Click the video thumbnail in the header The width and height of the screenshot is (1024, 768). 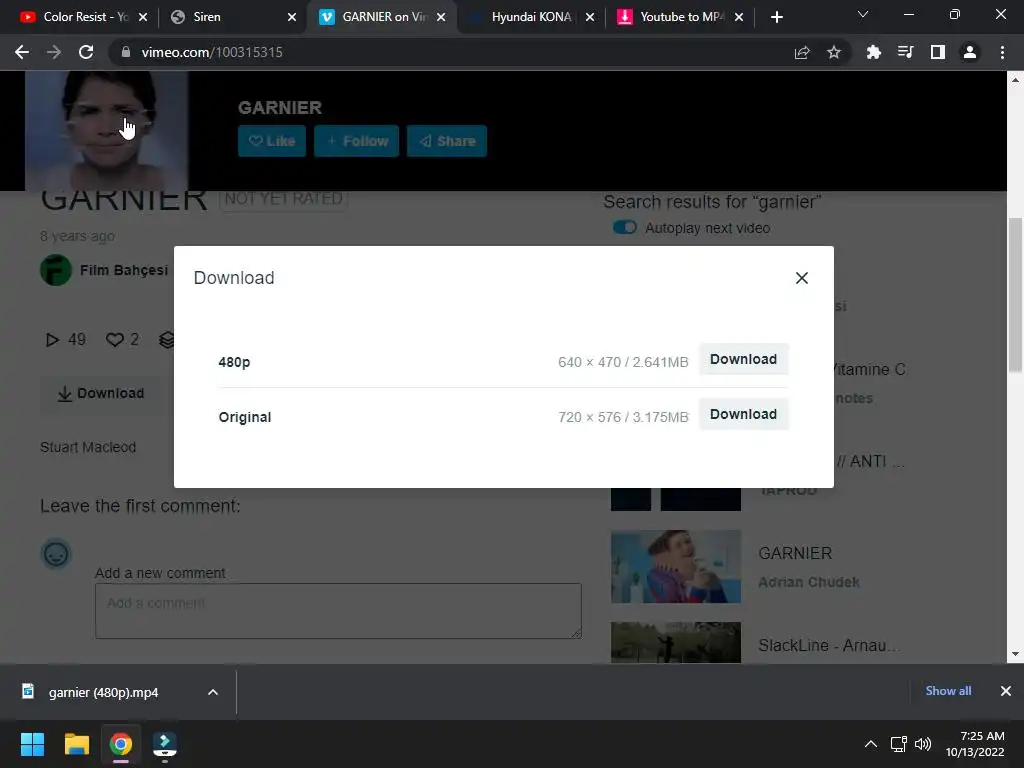pos(106,131)
